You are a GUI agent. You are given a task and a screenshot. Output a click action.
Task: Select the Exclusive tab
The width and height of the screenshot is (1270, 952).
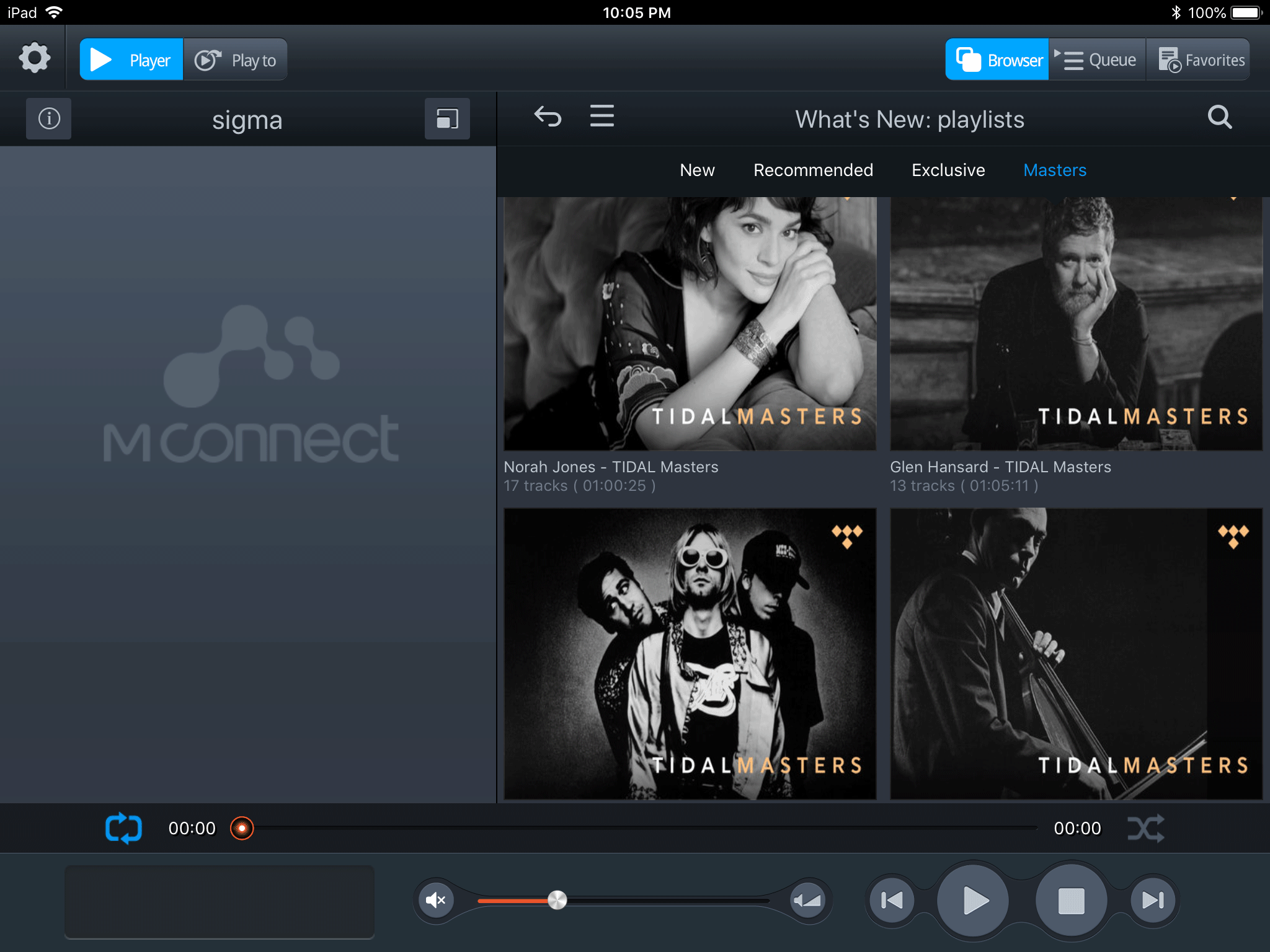[x=948, y=170]
